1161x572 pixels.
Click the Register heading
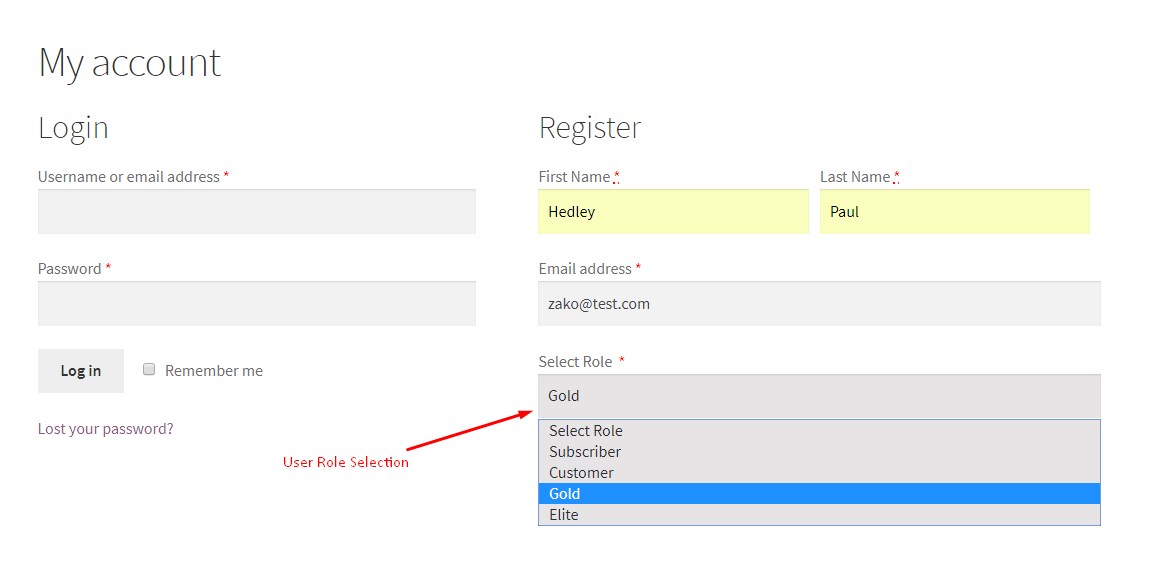point(589,127)
